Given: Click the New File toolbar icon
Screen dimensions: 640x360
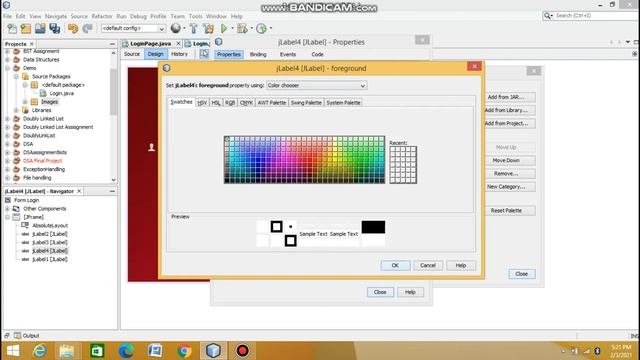Looking at the screenshot, I should [12, 29].
